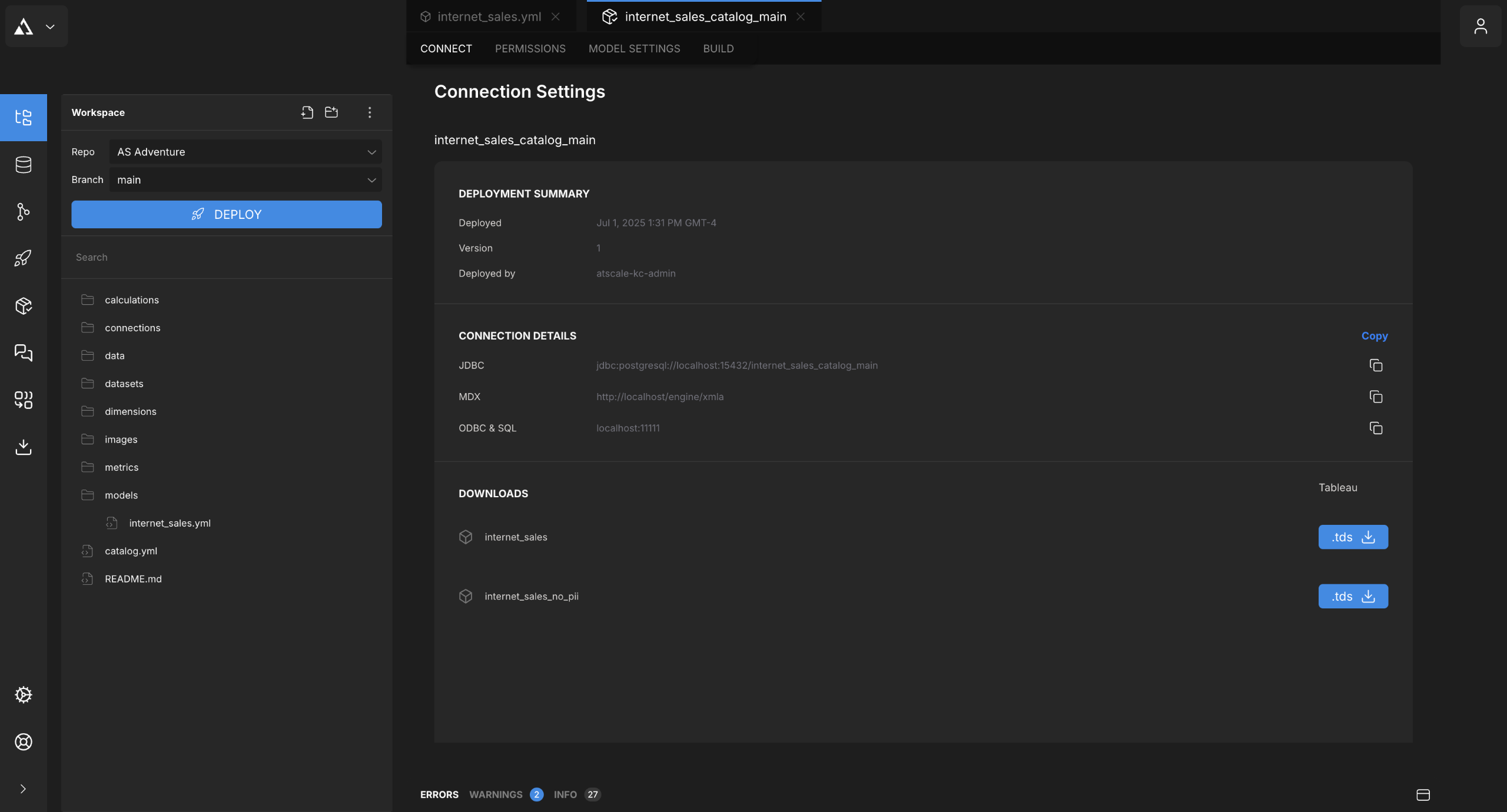Viewport: 1507px width, 812px height.
Task: Open the user profile icon
Action: pyautogui.click(x=1480, y=26)
